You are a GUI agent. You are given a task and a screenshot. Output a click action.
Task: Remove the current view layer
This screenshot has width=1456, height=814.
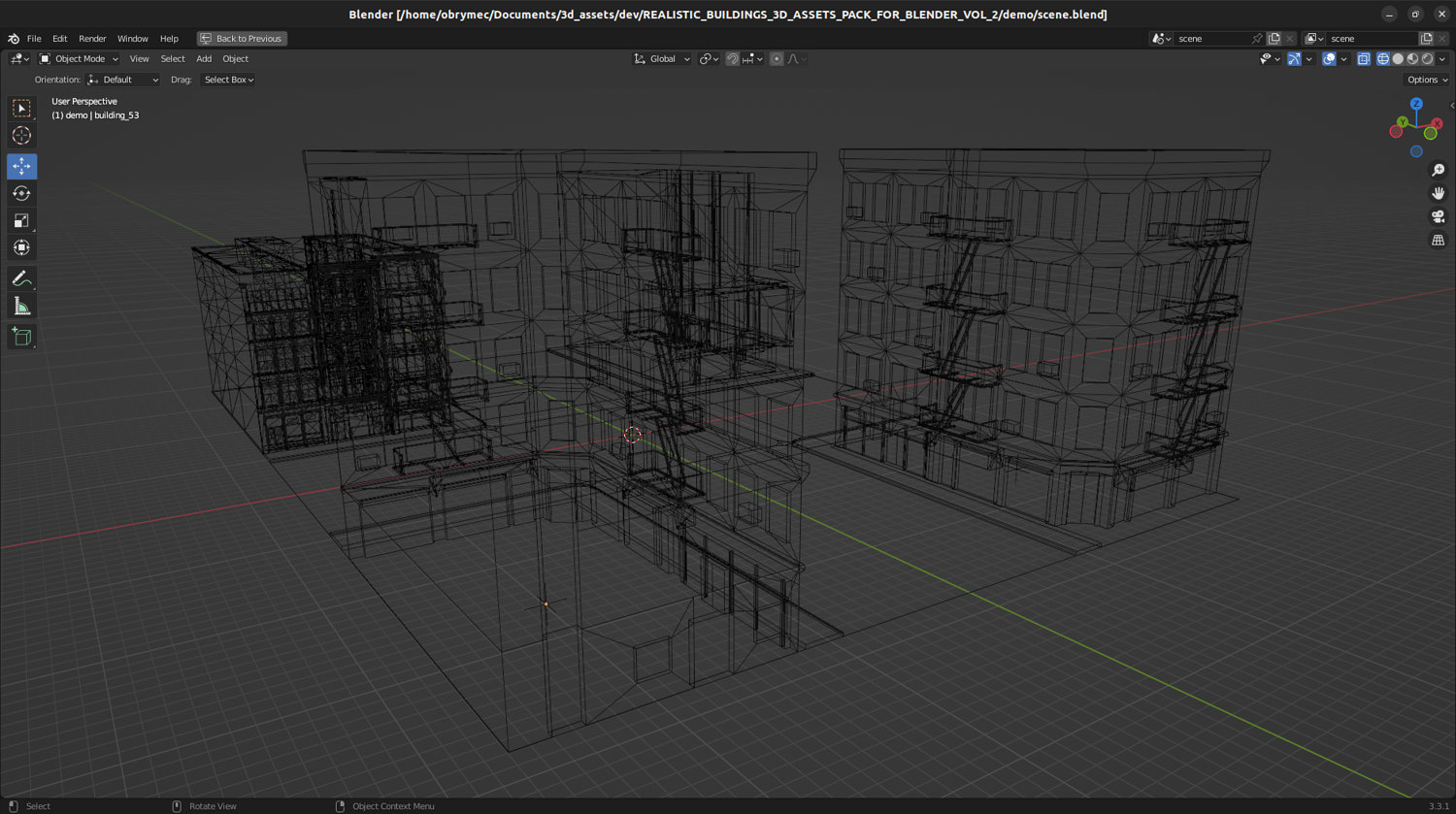[1442, 39]
